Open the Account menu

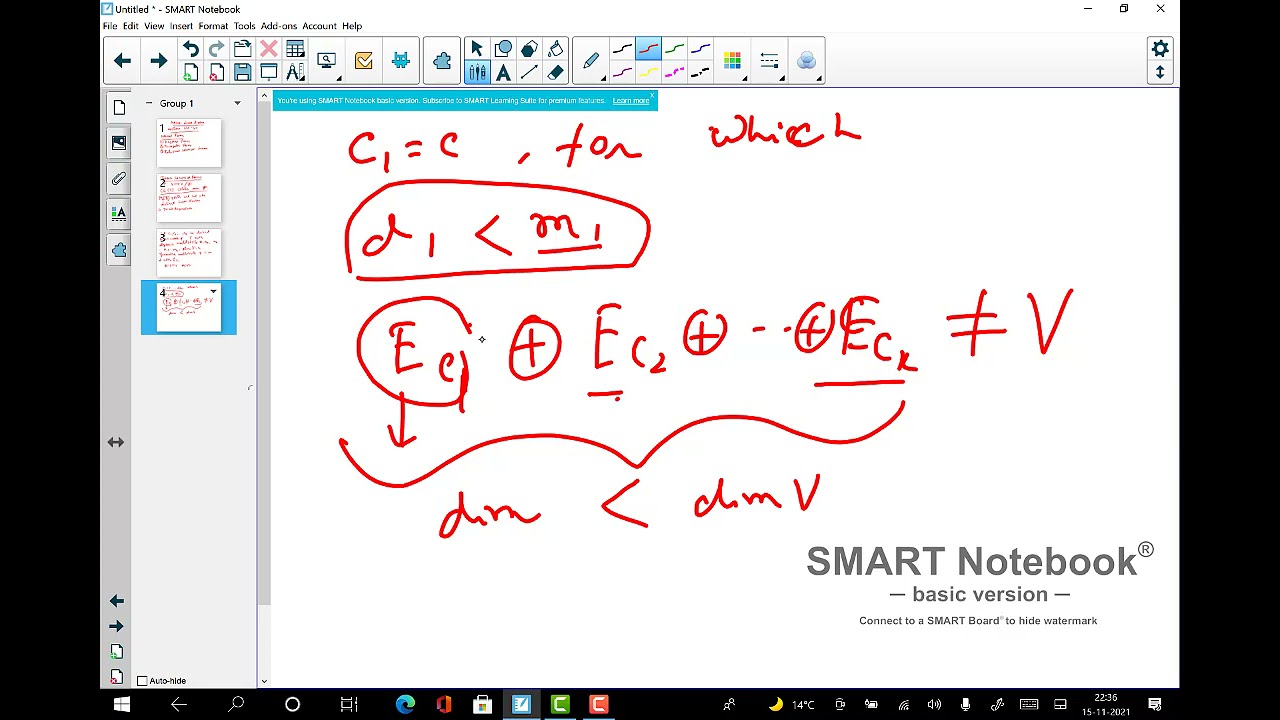coord(320,26)
